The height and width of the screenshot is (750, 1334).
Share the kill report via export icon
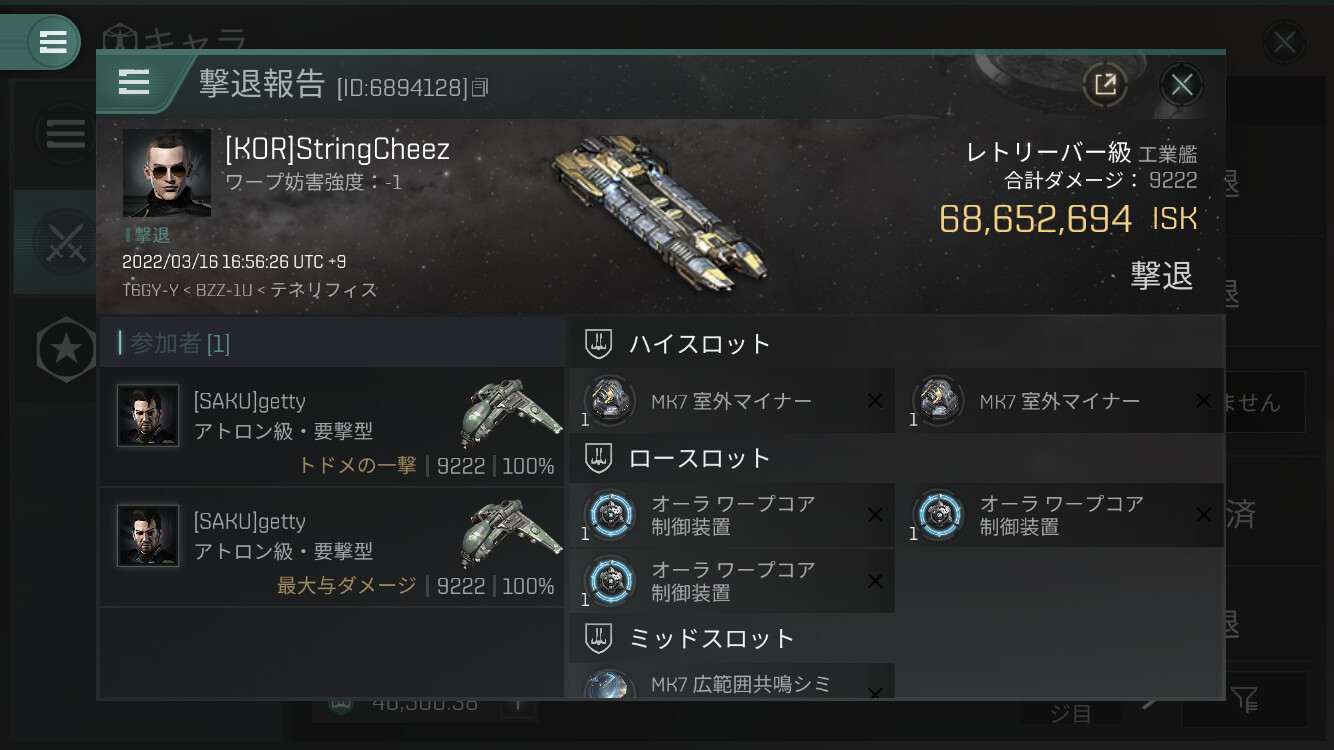(x=1105, y=85)
